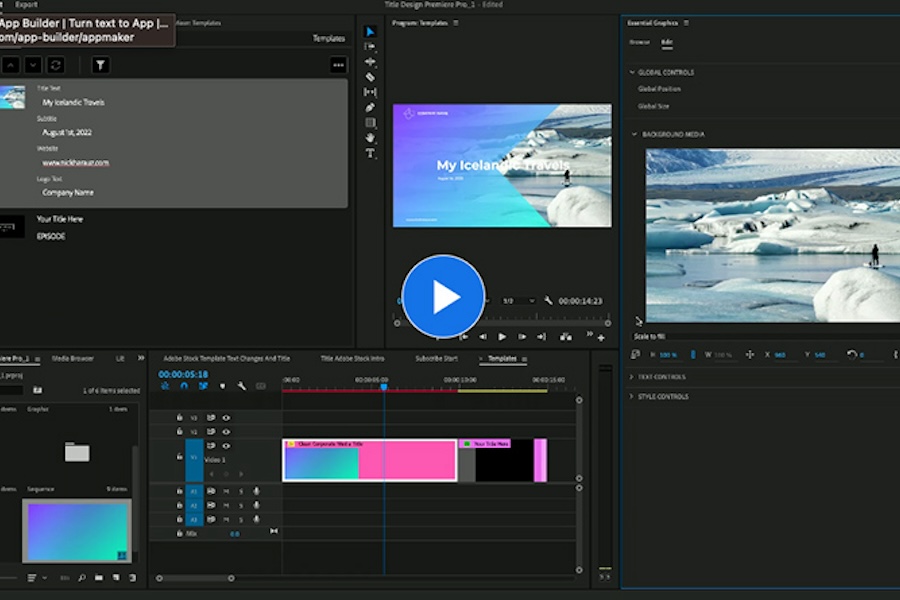Click the down arrow button in Templates panel
Viewport: 900px width, 600px height.
pos(33,65)
